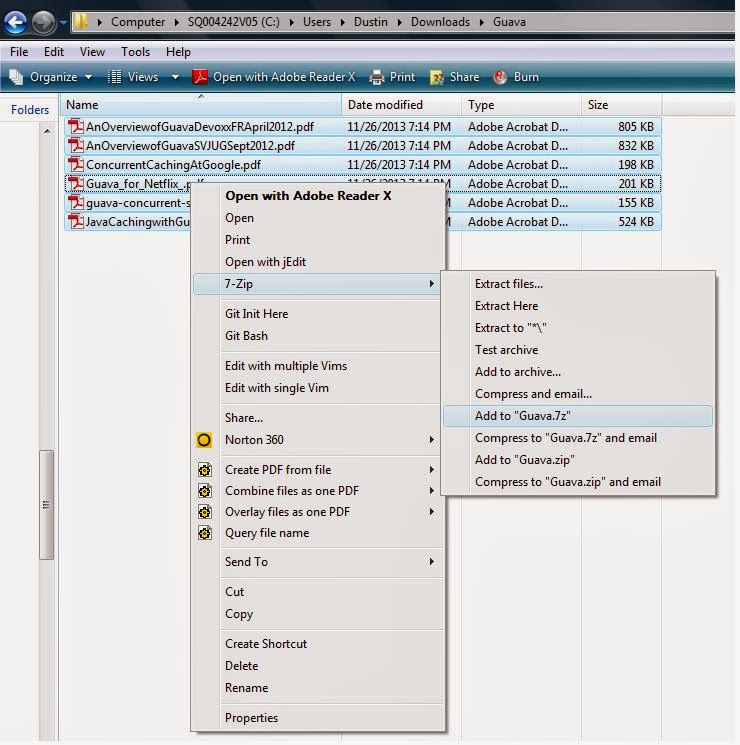Click the Burn toolbar button label
Image resolution: width=740 pixels, height=745 pixels.
[526, 77]
